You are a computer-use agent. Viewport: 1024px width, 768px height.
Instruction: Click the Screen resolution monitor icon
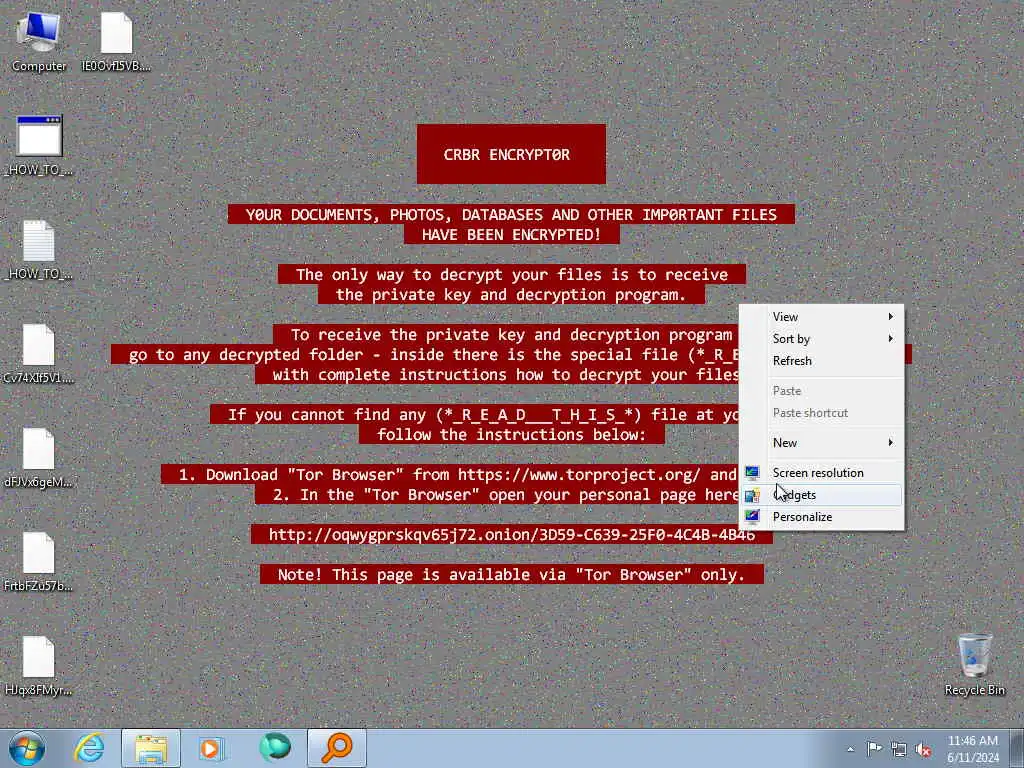(x=752, y=473)
